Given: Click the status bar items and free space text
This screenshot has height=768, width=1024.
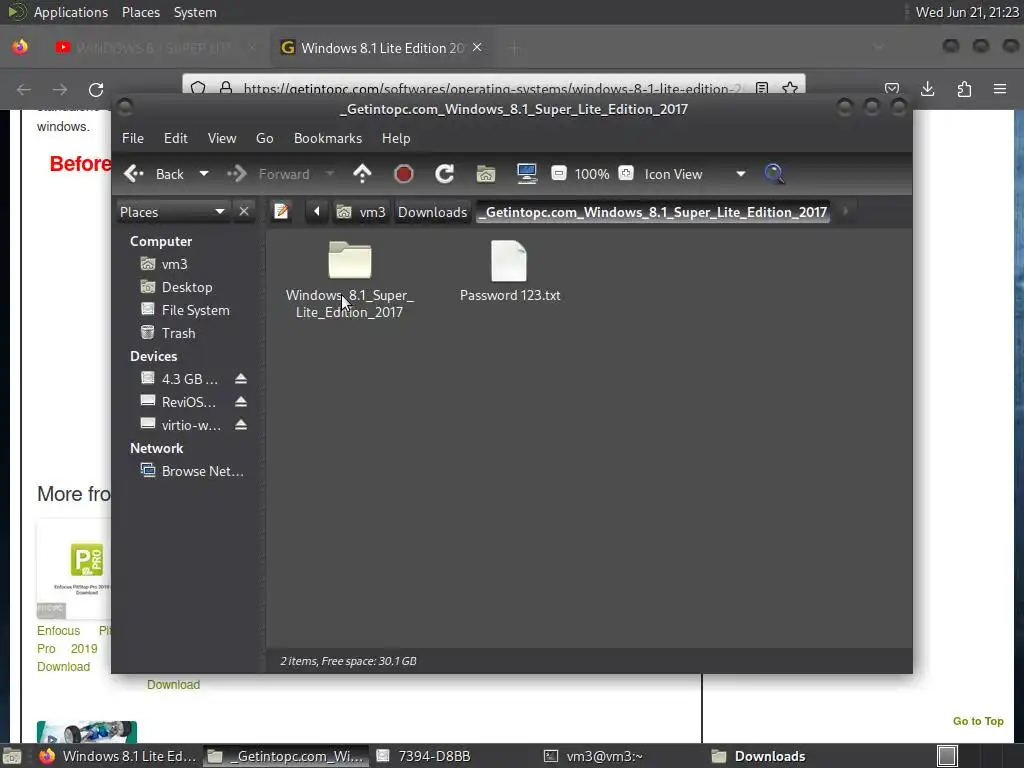Looking at the screenshot, I should click(x=348, y=661).
